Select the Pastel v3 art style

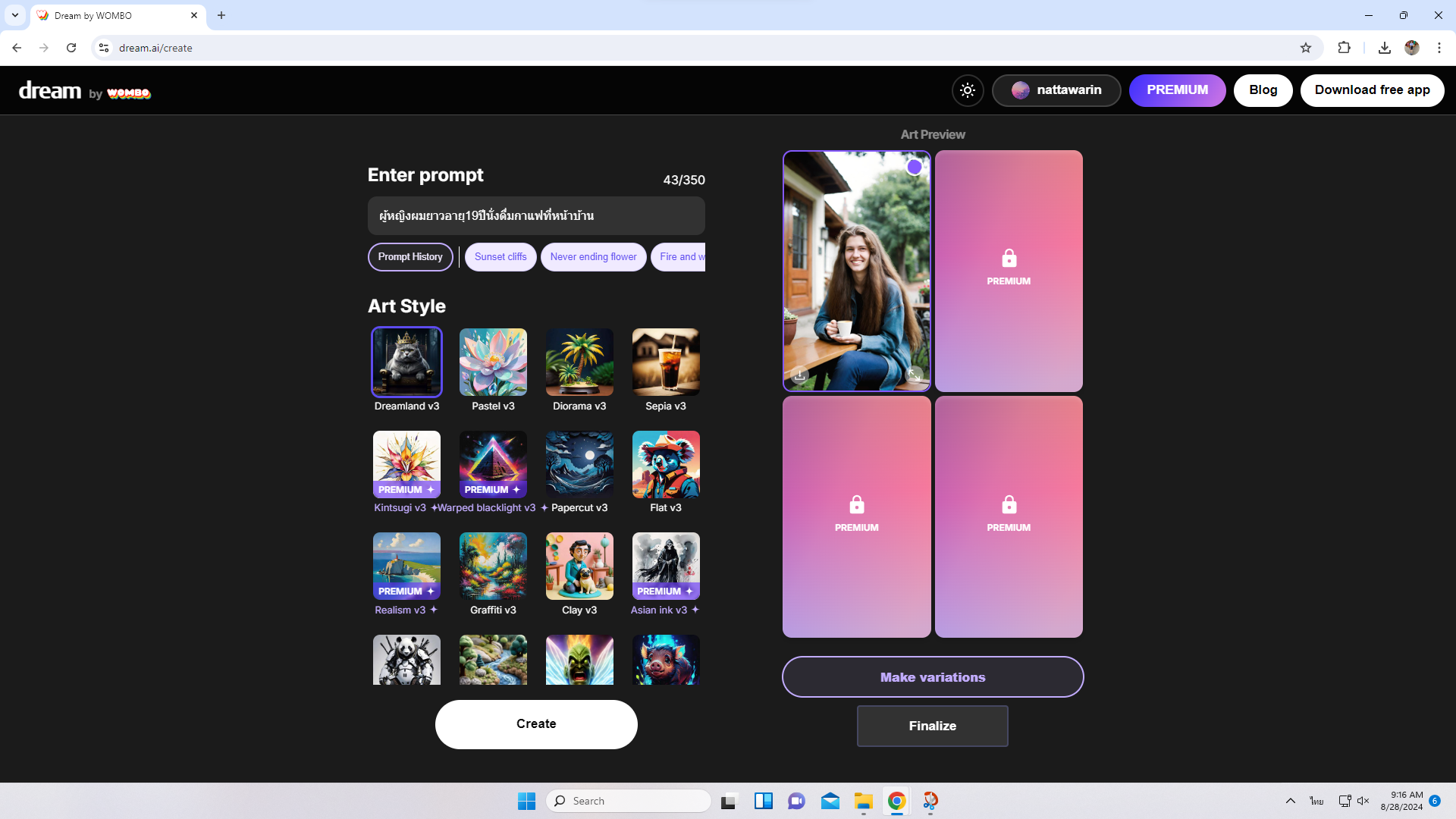[x=493, y=362]
